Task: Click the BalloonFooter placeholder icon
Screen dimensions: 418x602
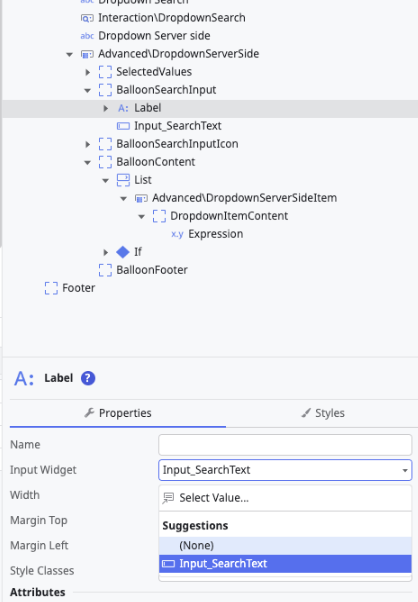Action: [x=105, y=270]
